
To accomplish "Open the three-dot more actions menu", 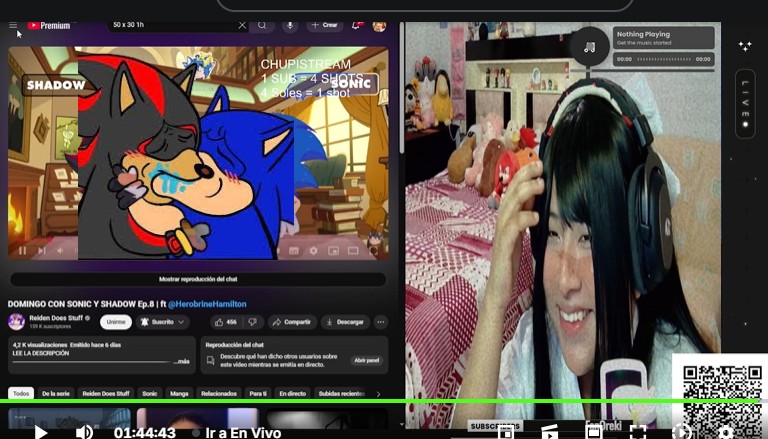I will click(381, 322).
